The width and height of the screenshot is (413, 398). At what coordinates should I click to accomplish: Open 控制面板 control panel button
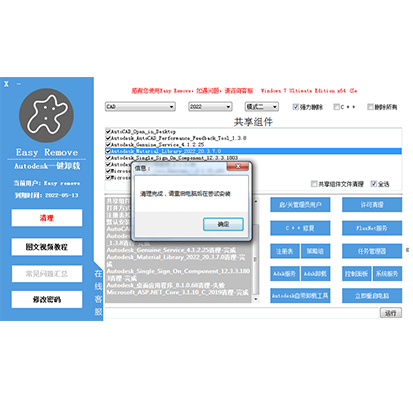(357, 274)
